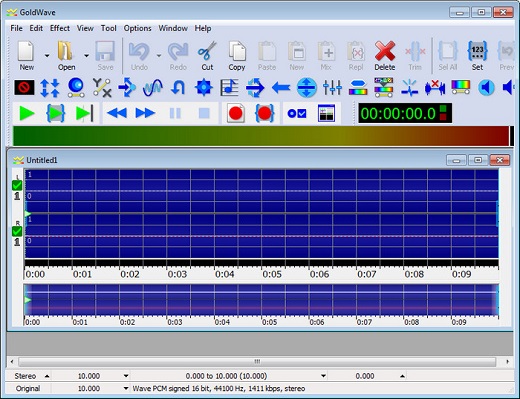Click the Wave PCM format status text
This screenshot has width=520, height=399.
(219, 388)
